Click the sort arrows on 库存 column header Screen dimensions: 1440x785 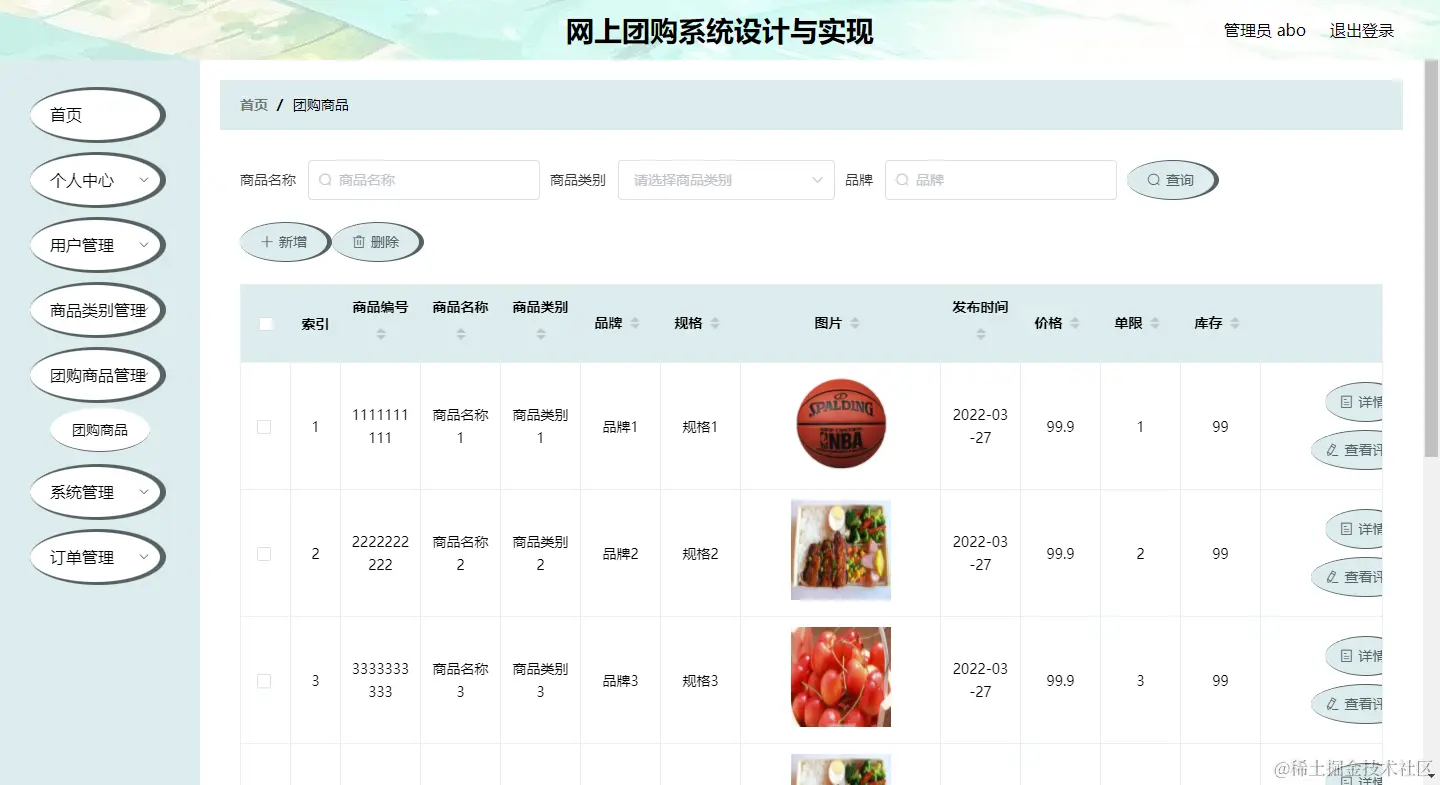1235,323
